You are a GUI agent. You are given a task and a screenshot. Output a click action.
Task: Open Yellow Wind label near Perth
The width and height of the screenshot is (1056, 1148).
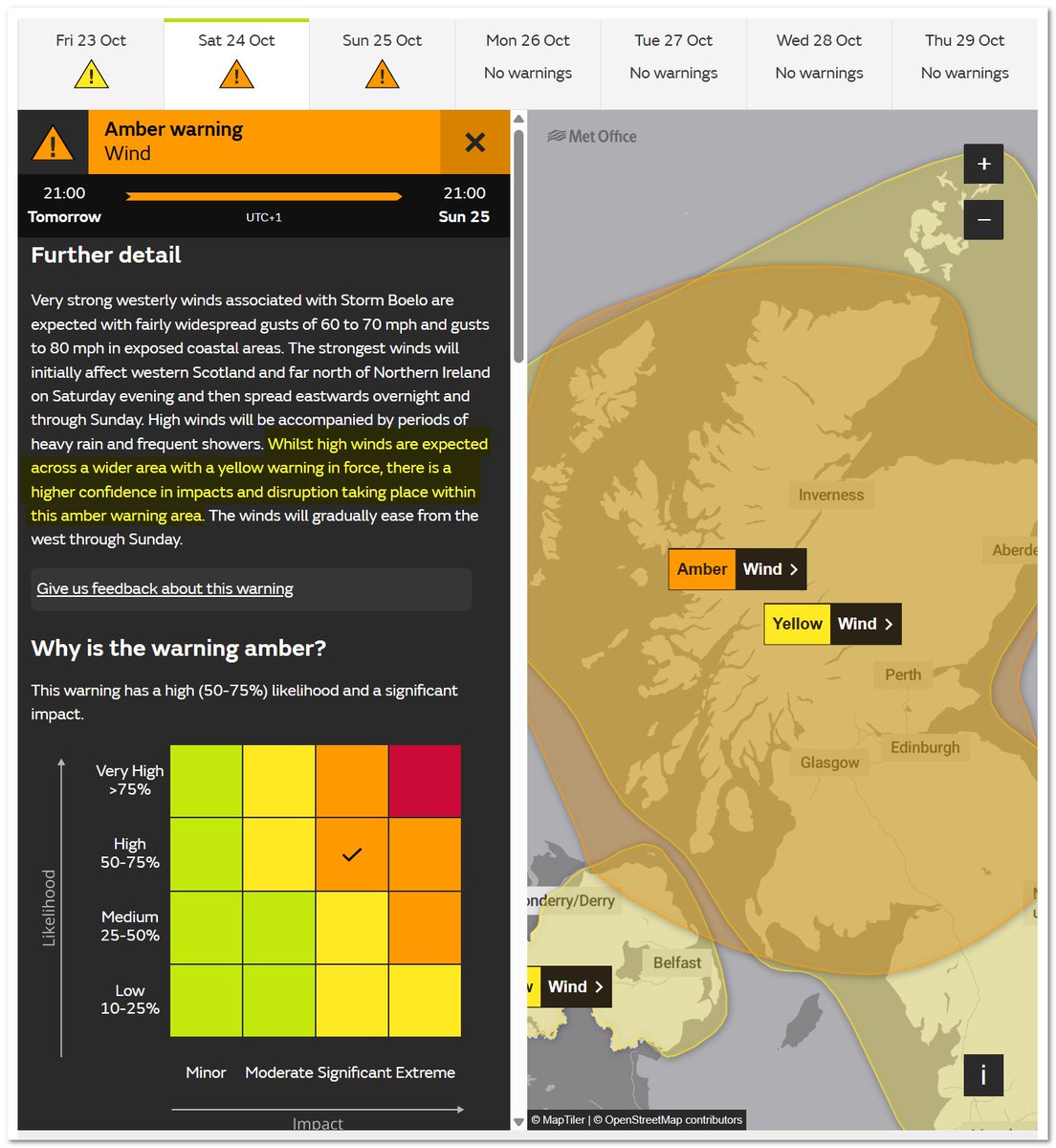(x=832, y=624)
